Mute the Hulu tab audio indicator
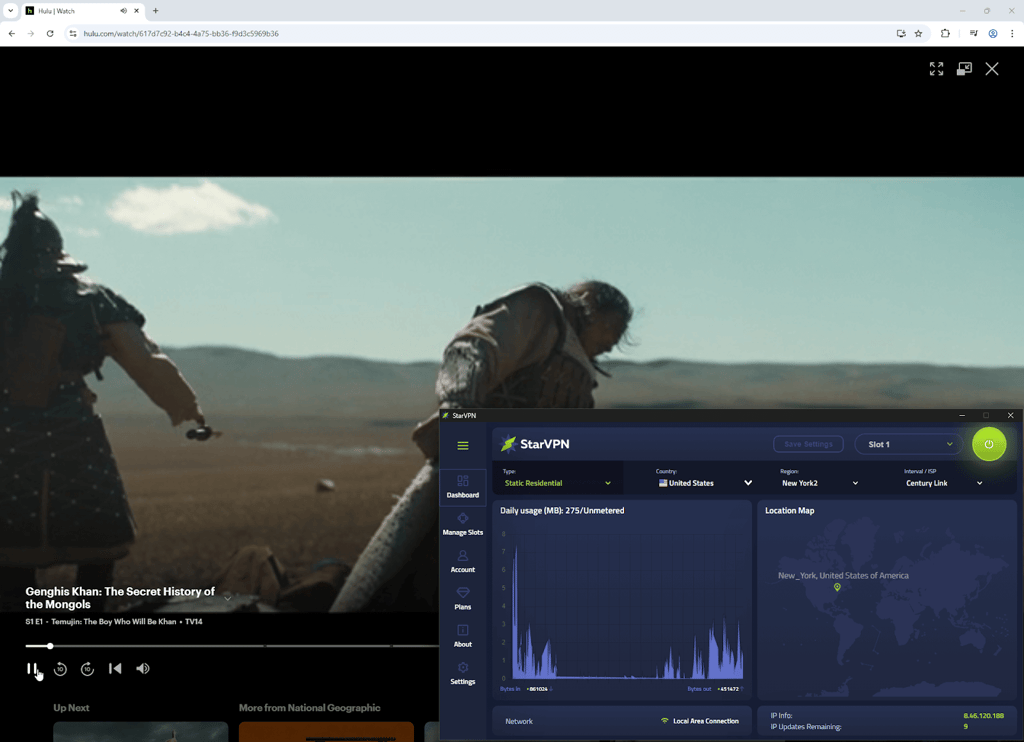This screenshot has width=1024, height=742. coord(123,10)
